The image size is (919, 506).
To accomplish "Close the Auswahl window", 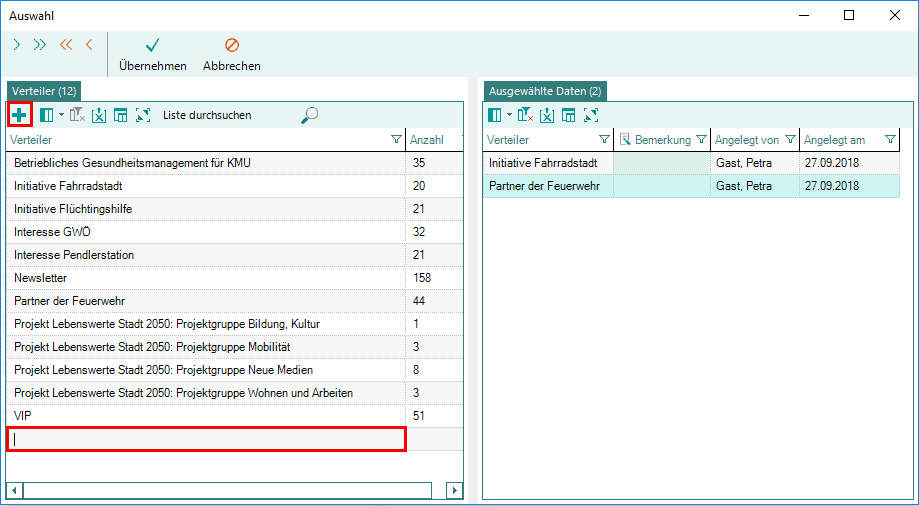I will click(x=895, y=16).
